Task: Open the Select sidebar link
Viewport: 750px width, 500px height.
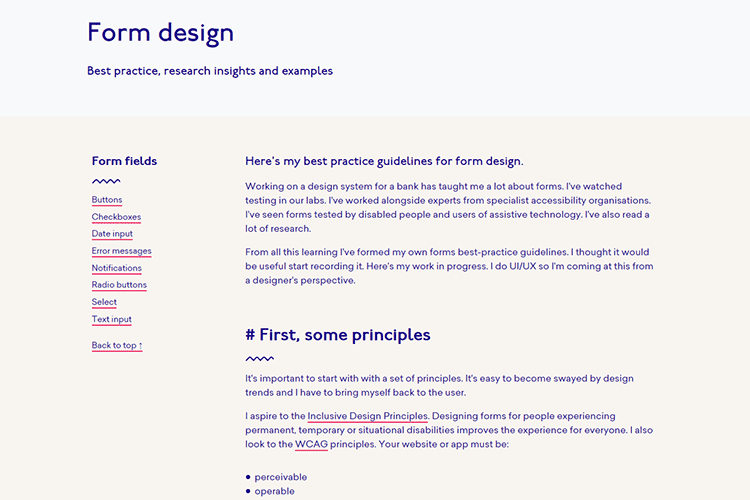Action: (104, 302)
